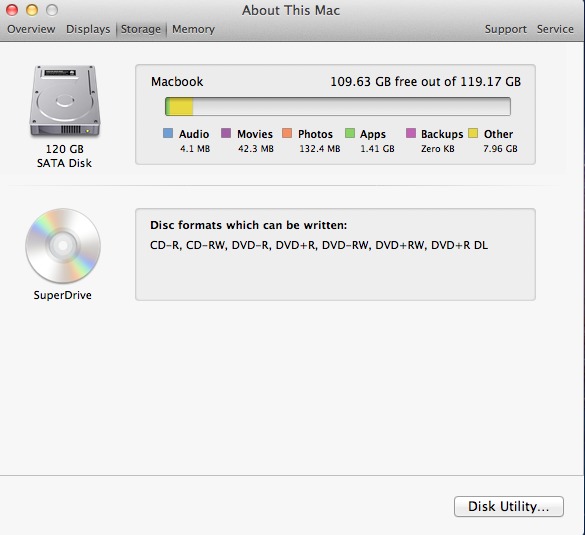
Task: Click the yellow segment of the storage bar
Action: tap(181, 107)
